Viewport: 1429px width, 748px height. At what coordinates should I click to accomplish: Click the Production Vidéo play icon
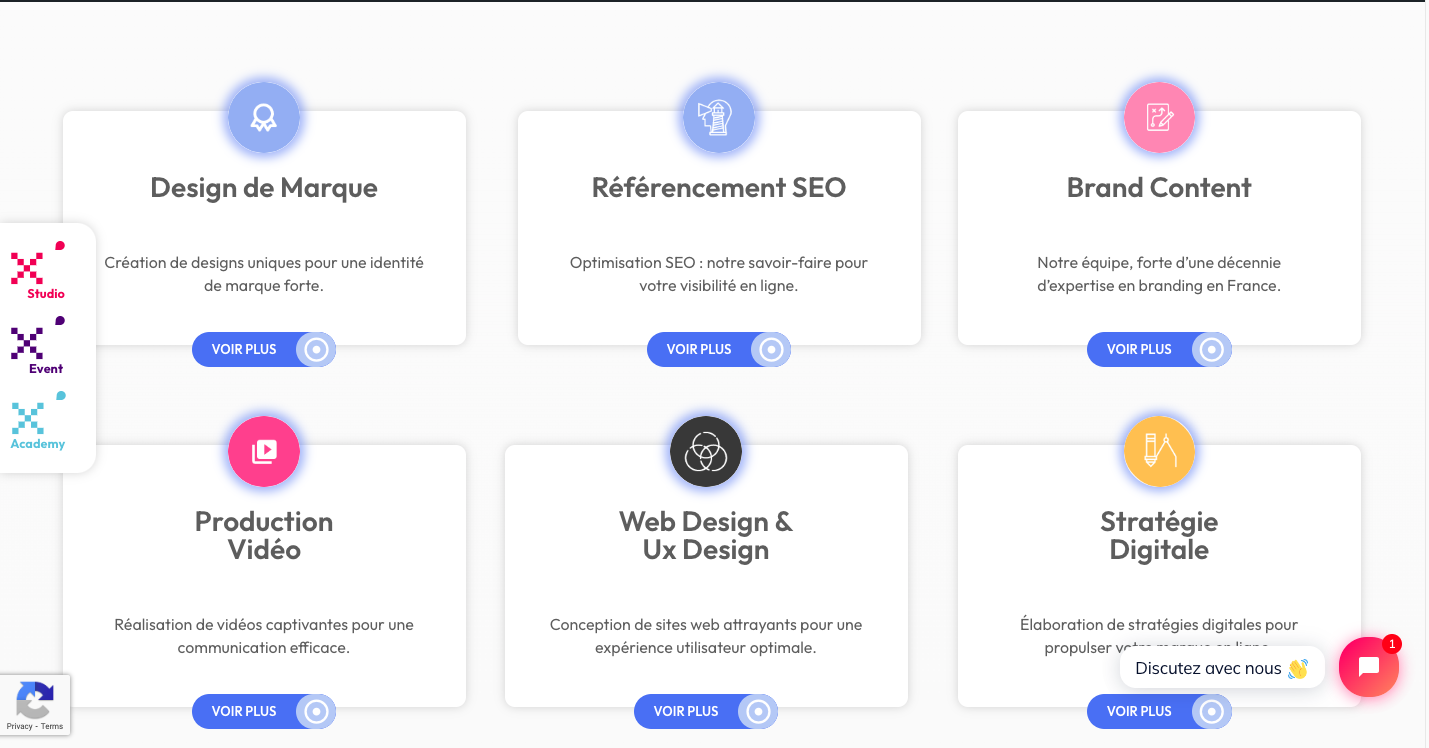click(263, 451)
